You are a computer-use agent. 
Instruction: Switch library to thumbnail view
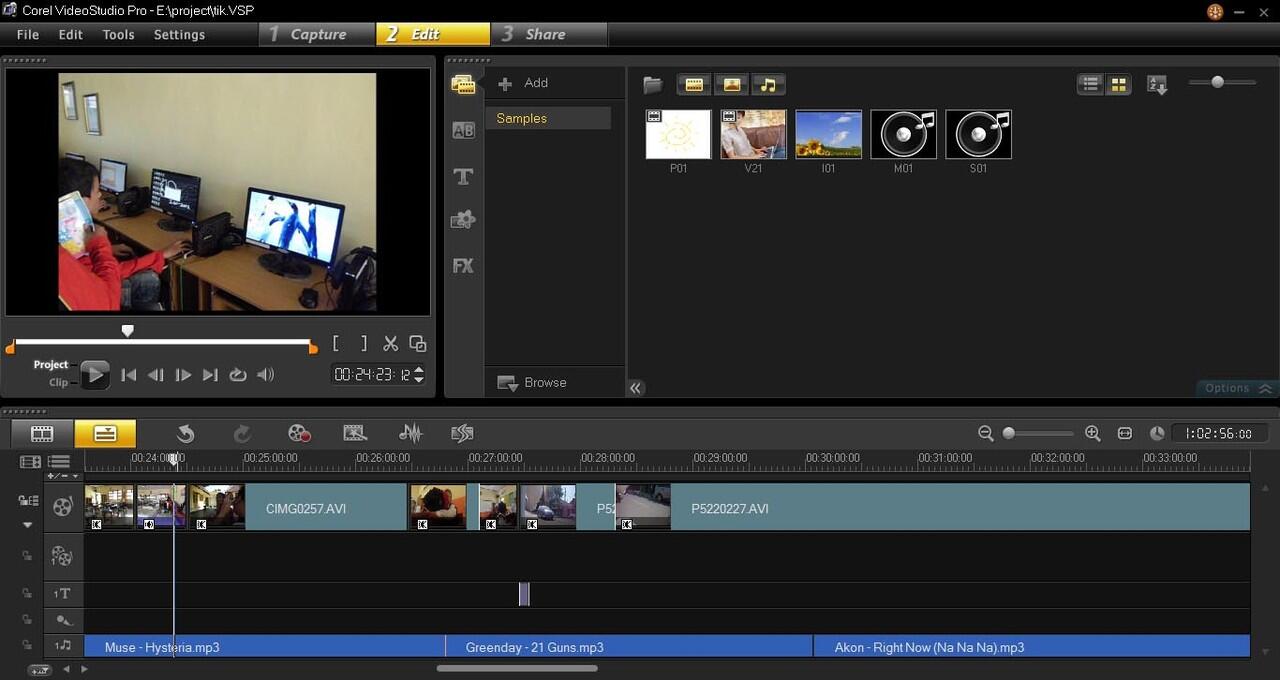coord(1119,85)
